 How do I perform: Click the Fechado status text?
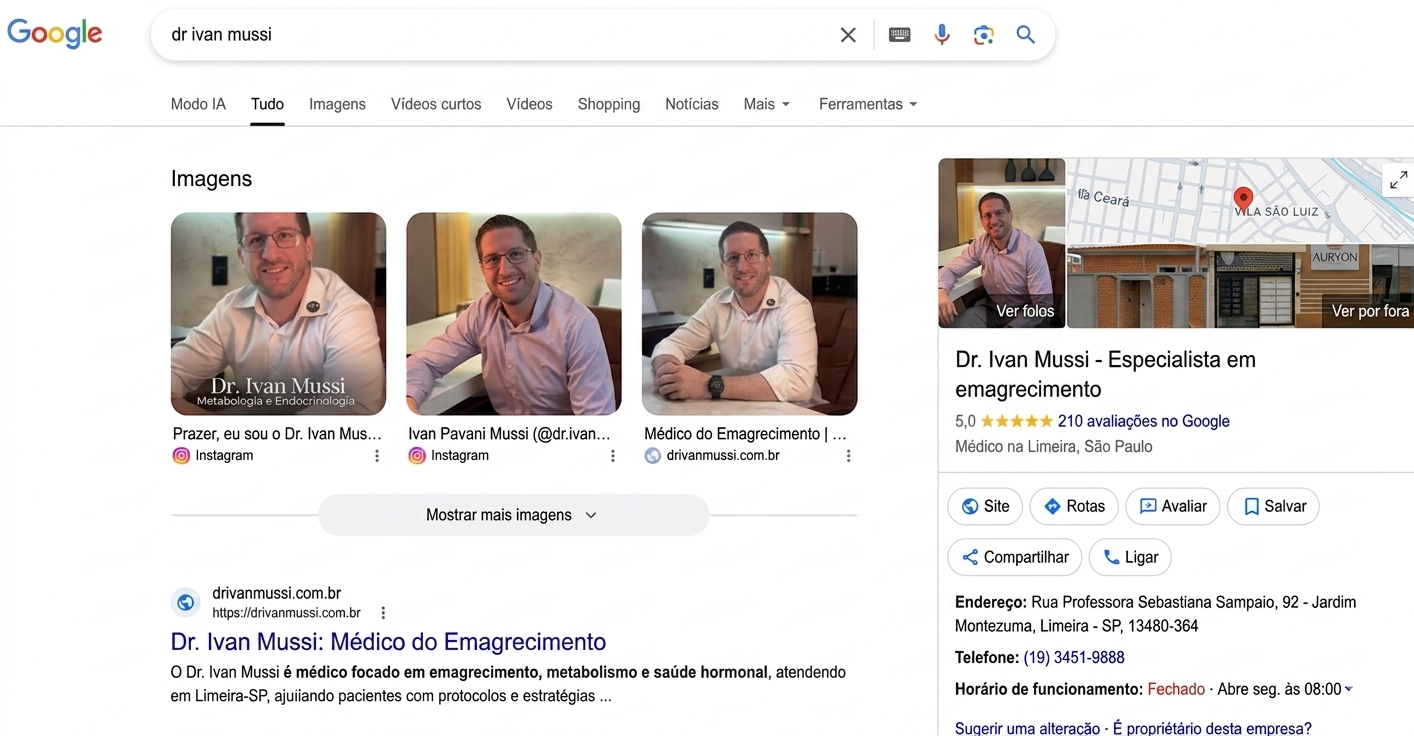pyautogui.click(x=1176, y=689)
